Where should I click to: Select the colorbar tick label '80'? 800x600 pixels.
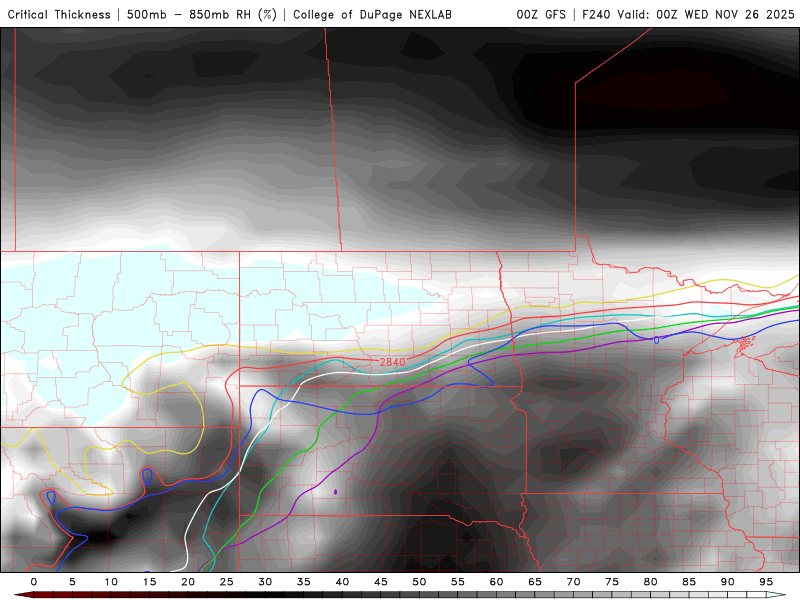tap(651, 582)
